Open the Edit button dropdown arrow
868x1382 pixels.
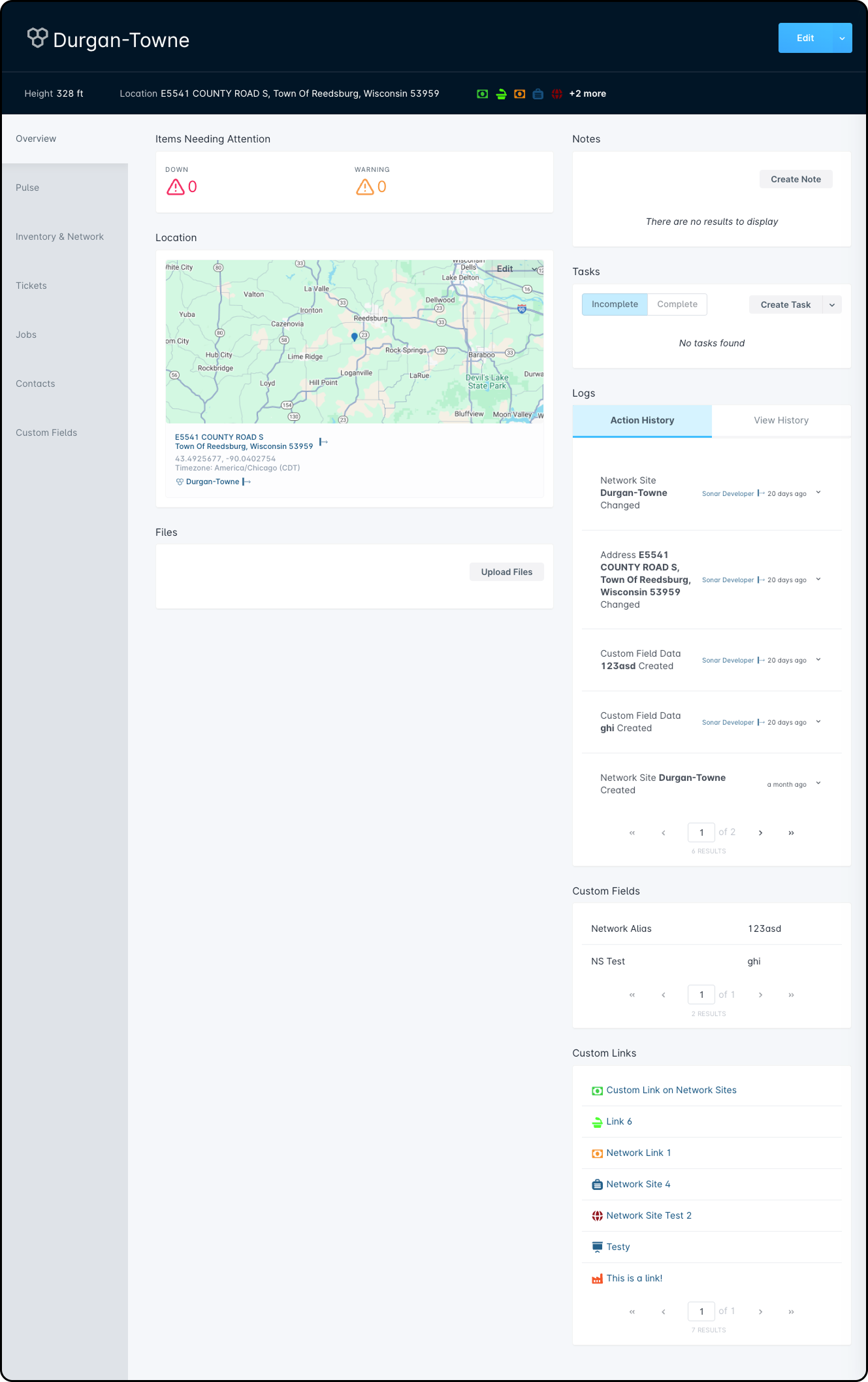click(842, 39)
